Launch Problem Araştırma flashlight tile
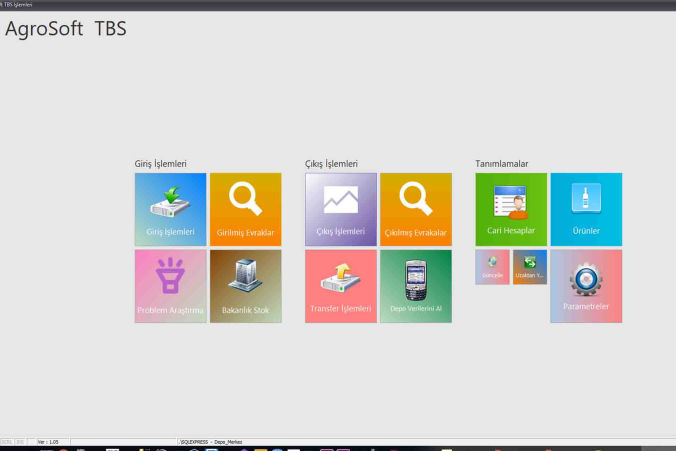The height and width of the screenshot is (451, 676). tap(170, 286)
